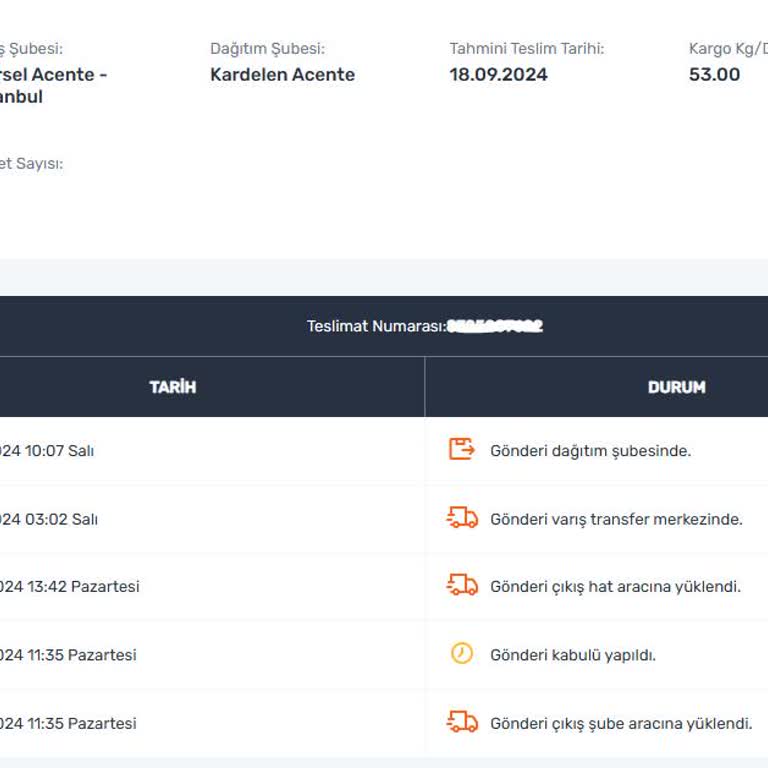Click truck icon beside 'Gönderi varış transfer merkezinde'
This screenshot has height=768, width=768.
[x=462, y=518]
